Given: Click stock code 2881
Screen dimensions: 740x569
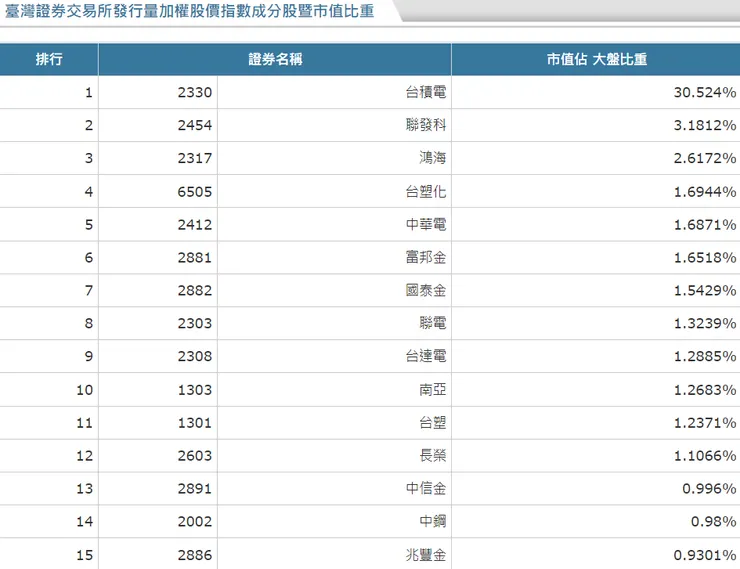Looking at the screenshot, I should [194, 258].
